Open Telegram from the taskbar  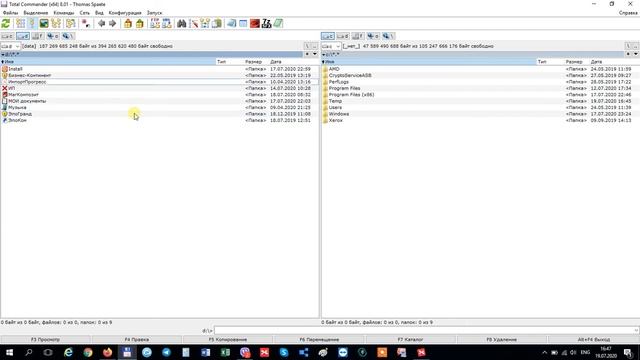click(167, 352)
